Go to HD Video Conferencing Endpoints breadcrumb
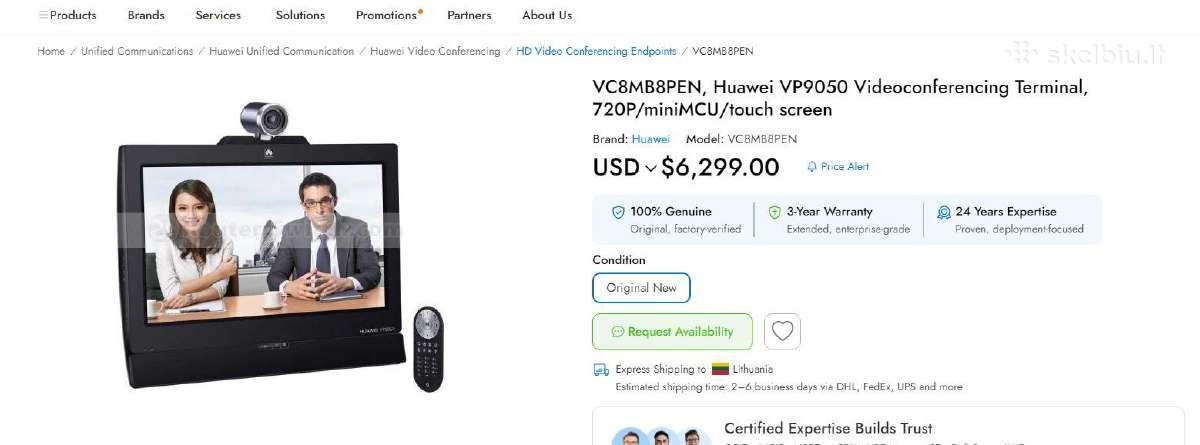1200x445 pixels. tap(596, 51)
